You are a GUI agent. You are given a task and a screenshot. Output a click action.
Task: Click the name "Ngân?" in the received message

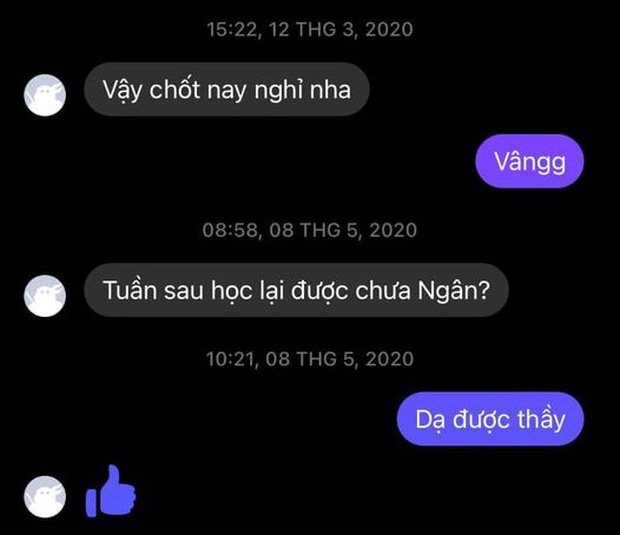tap(454, 291)
